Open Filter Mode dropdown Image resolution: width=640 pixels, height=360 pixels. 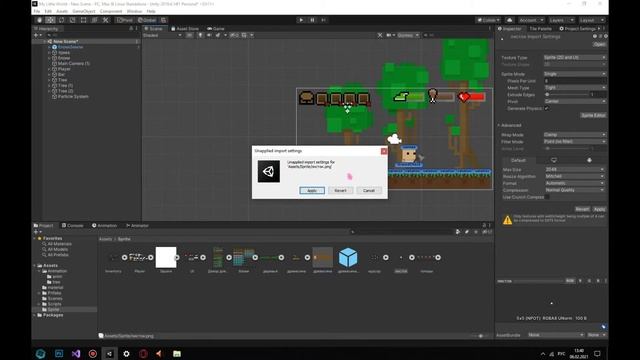click(x=575, y=142)
